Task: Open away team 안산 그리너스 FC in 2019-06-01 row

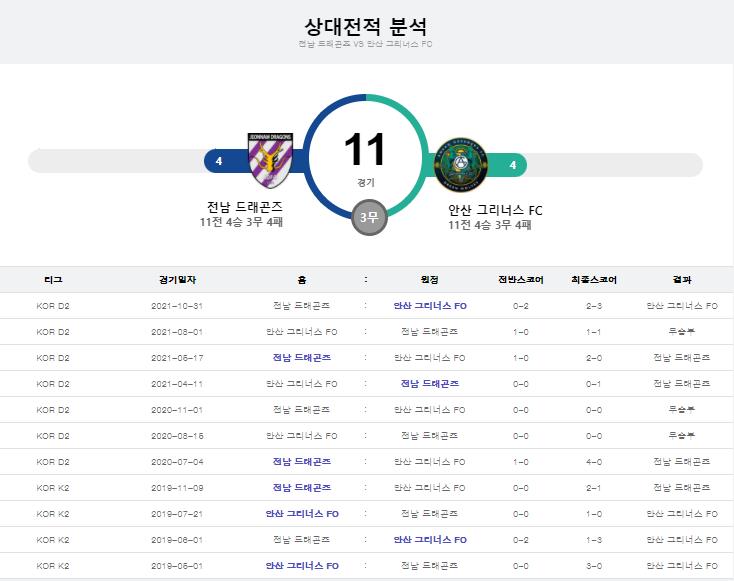Action: point(430,539)
